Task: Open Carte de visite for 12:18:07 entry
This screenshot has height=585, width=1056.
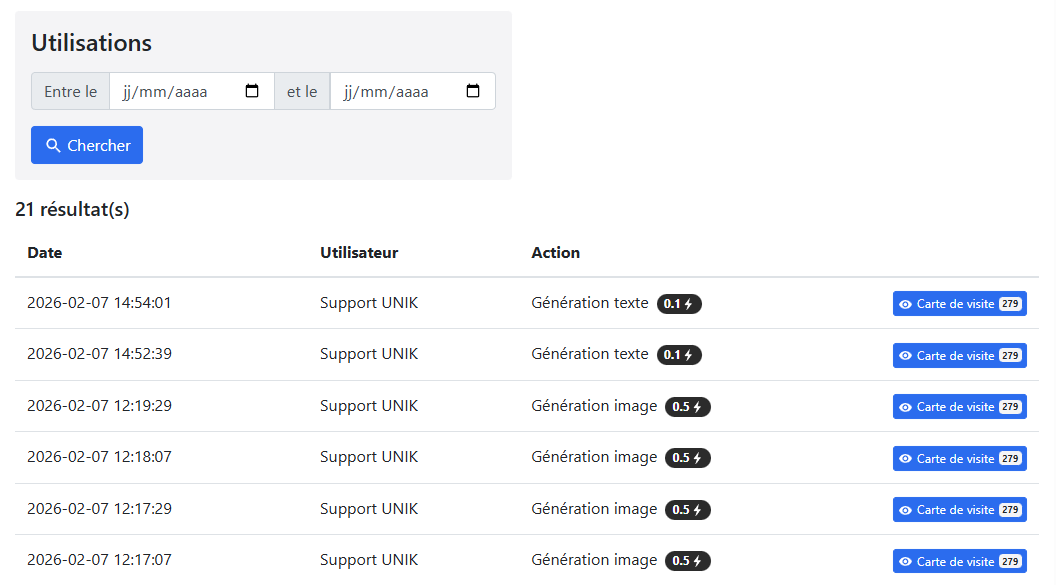Action: [959, 458]
